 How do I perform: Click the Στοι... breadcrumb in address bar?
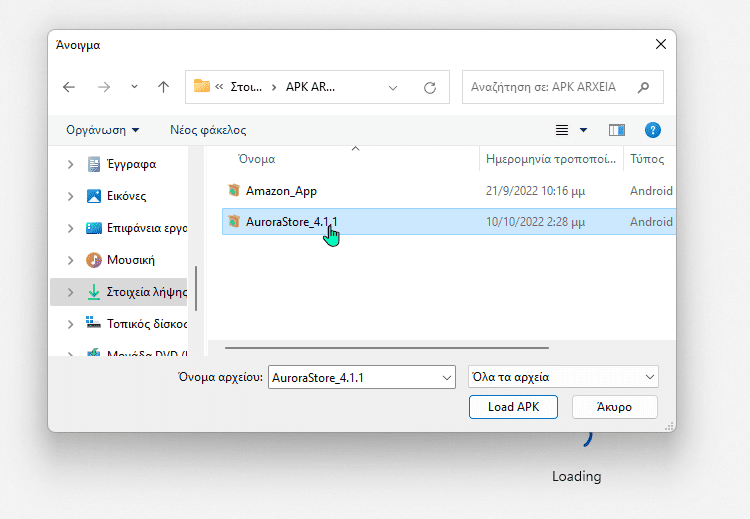point(246,87)
